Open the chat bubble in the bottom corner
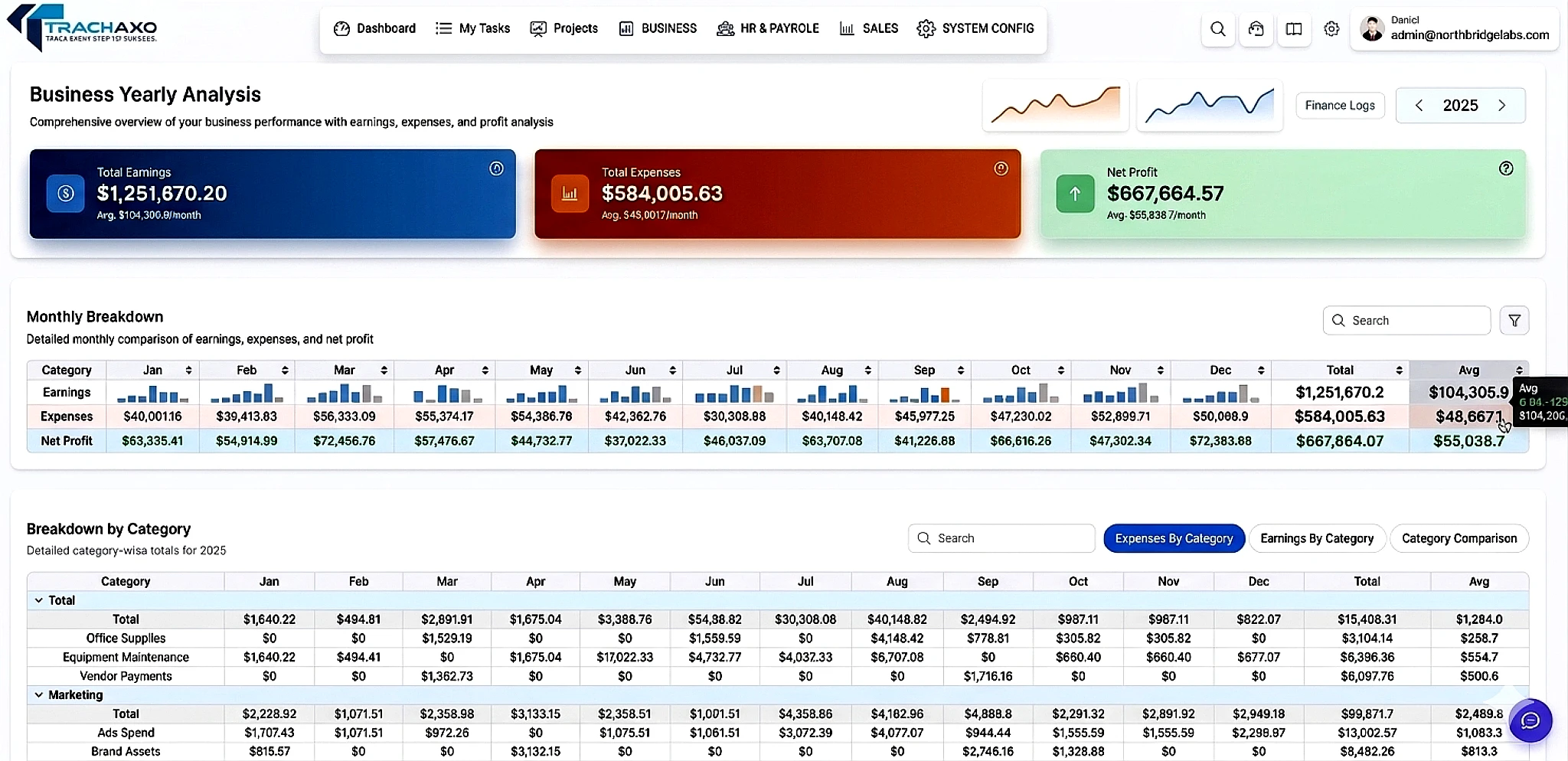The width and height of the screenshot is (1568, 761). (1530, 720)
